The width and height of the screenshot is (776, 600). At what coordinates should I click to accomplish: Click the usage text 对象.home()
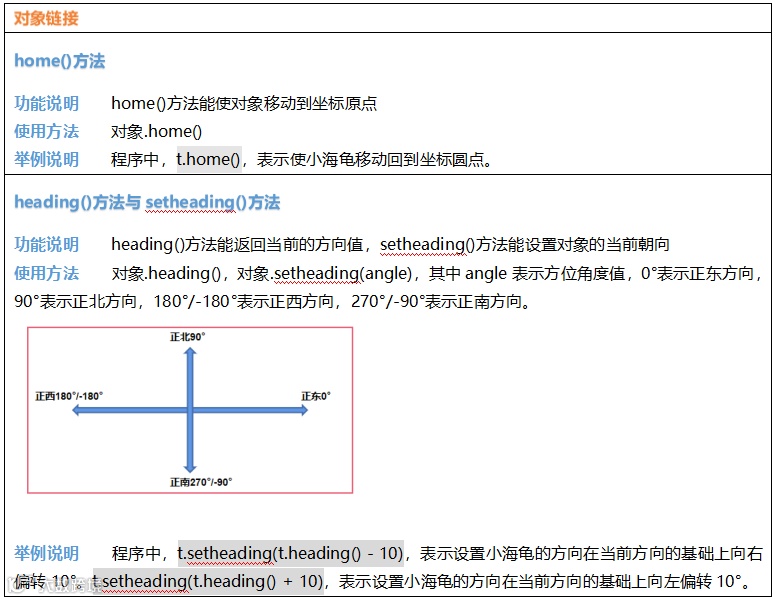tap(156, 132)
